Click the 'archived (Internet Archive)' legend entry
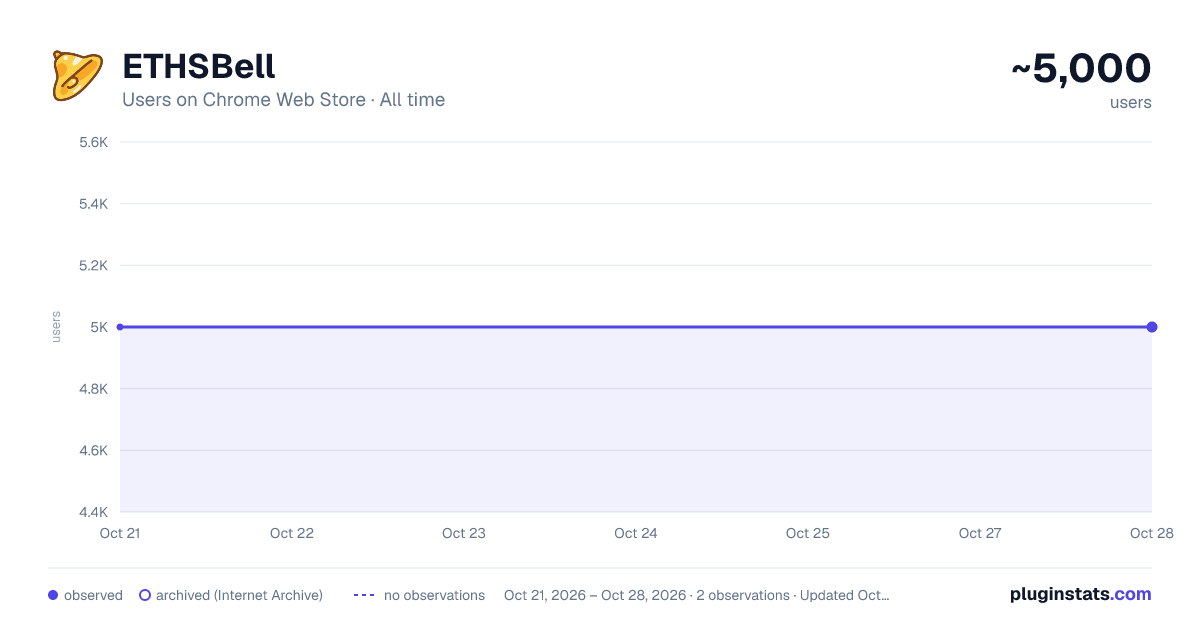 (231, 595)
